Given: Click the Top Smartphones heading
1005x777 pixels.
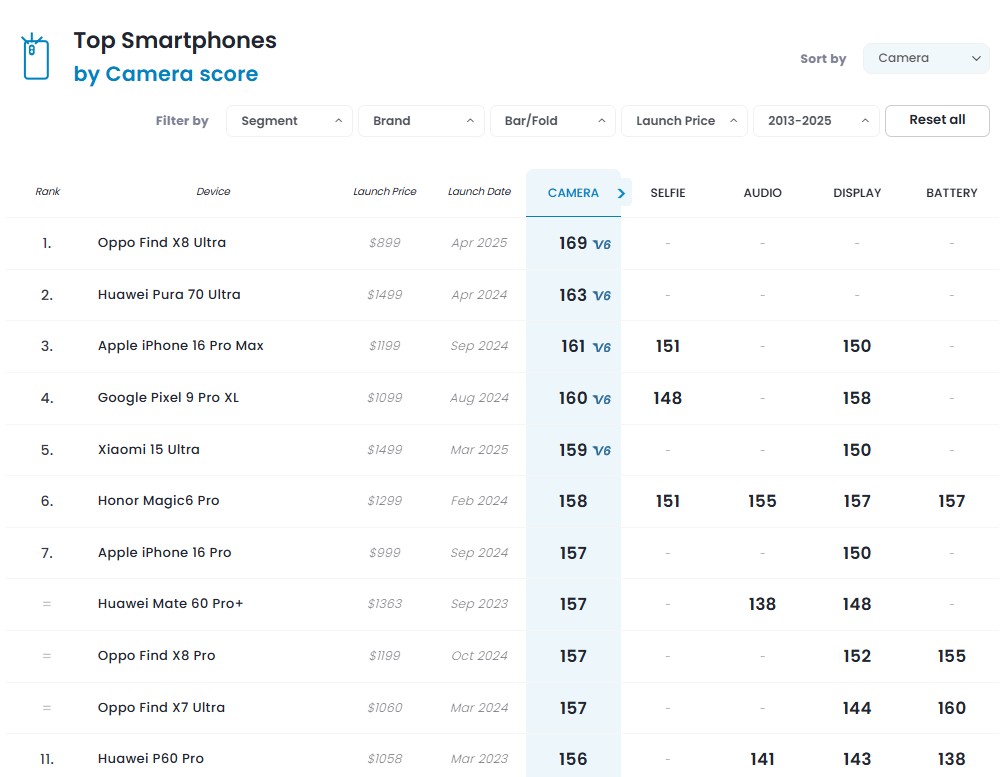Looking at the screenshot, I should (x=175, y=40).
